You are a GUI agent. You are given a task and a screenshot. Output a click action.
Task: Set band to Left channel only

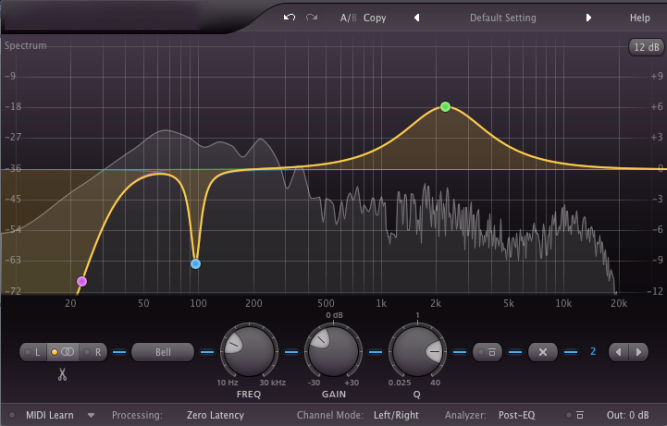point(35,352)
